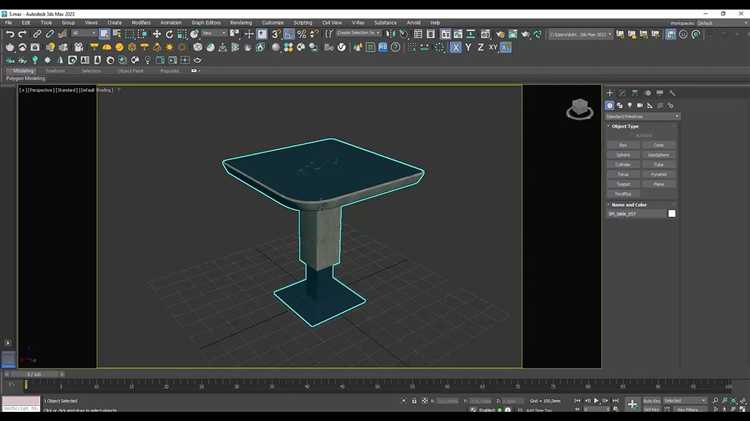The image size is (750, 421).
Task: Activate the Select and Rotate tool
Action: 169,34
